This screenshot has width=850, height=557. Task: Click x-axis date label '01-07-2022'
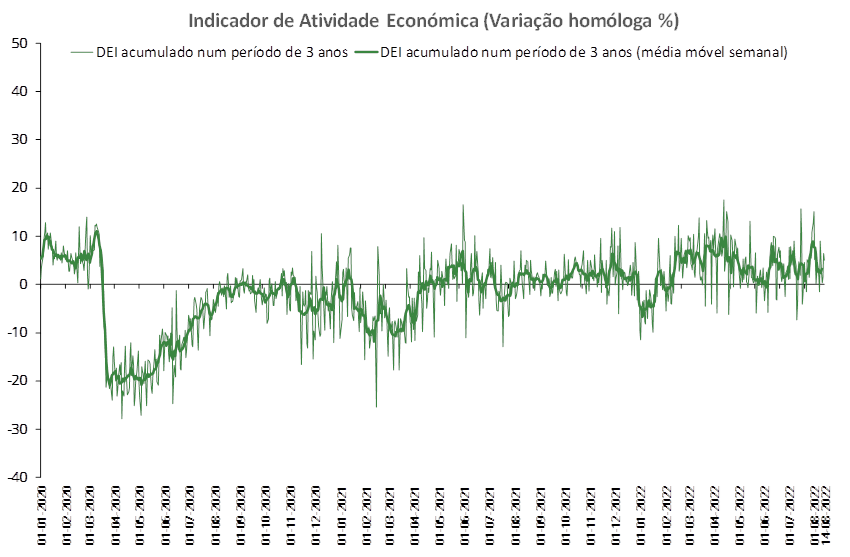click(789, 515)
